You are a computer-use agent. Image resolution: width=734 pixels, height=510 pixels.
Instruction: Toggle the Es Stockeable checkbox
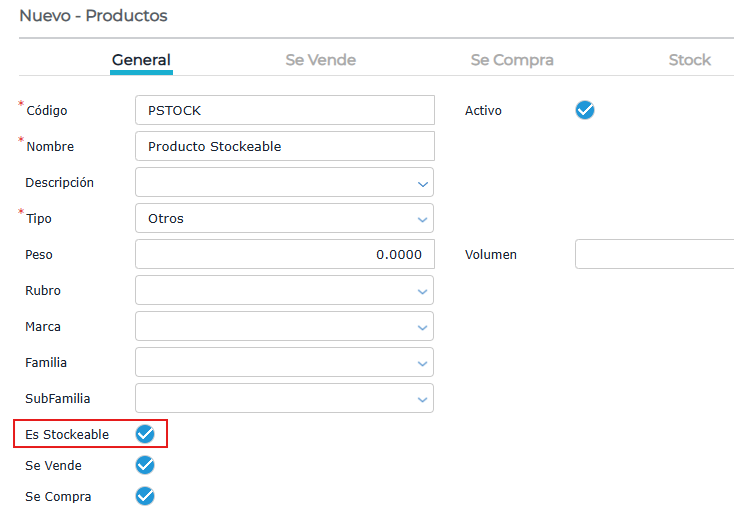pyautogui.click(x=145, y=433)
